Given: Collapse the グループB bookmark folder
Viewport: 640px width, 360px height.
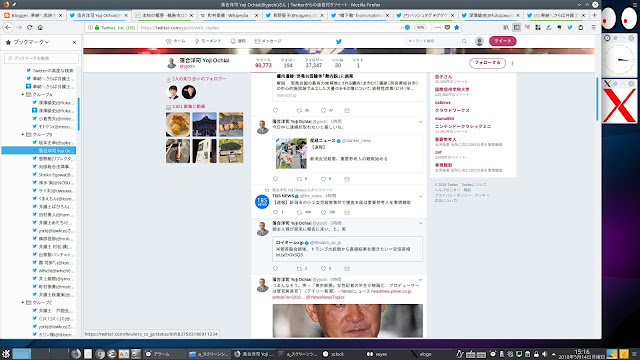Looking at the screenshot, I should pyautogui.click(x=23, y=134).
